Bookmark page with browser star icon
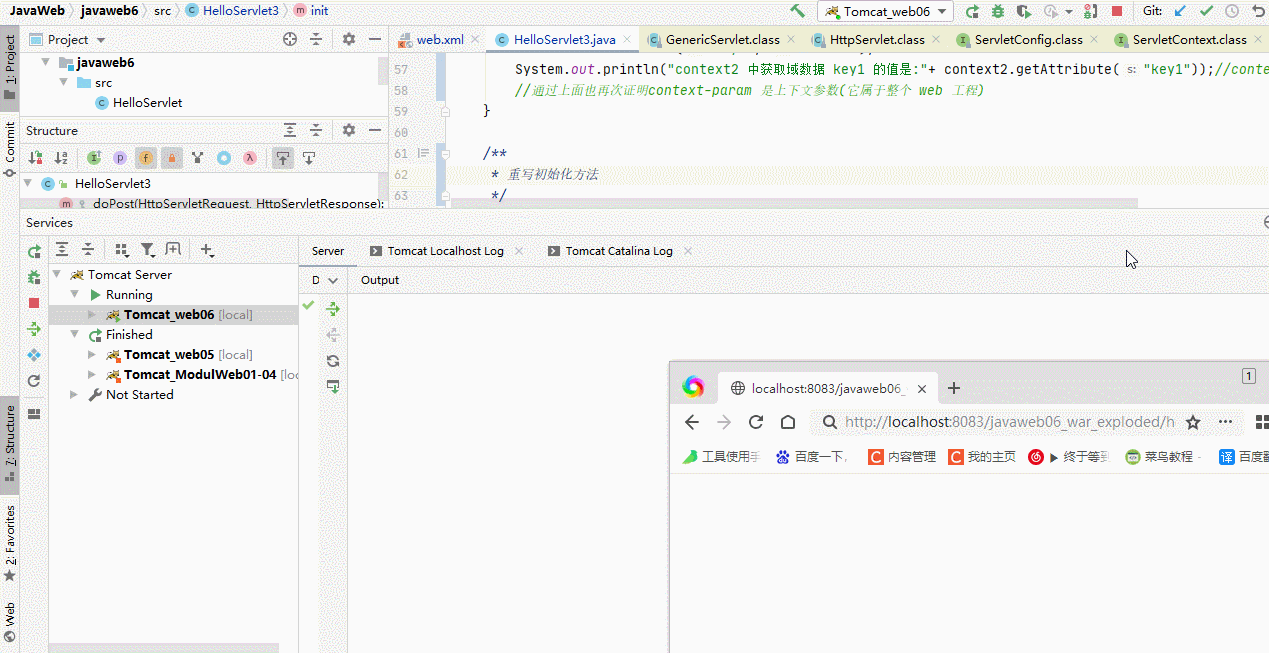1269x653 pixels. coord(1193,422)
